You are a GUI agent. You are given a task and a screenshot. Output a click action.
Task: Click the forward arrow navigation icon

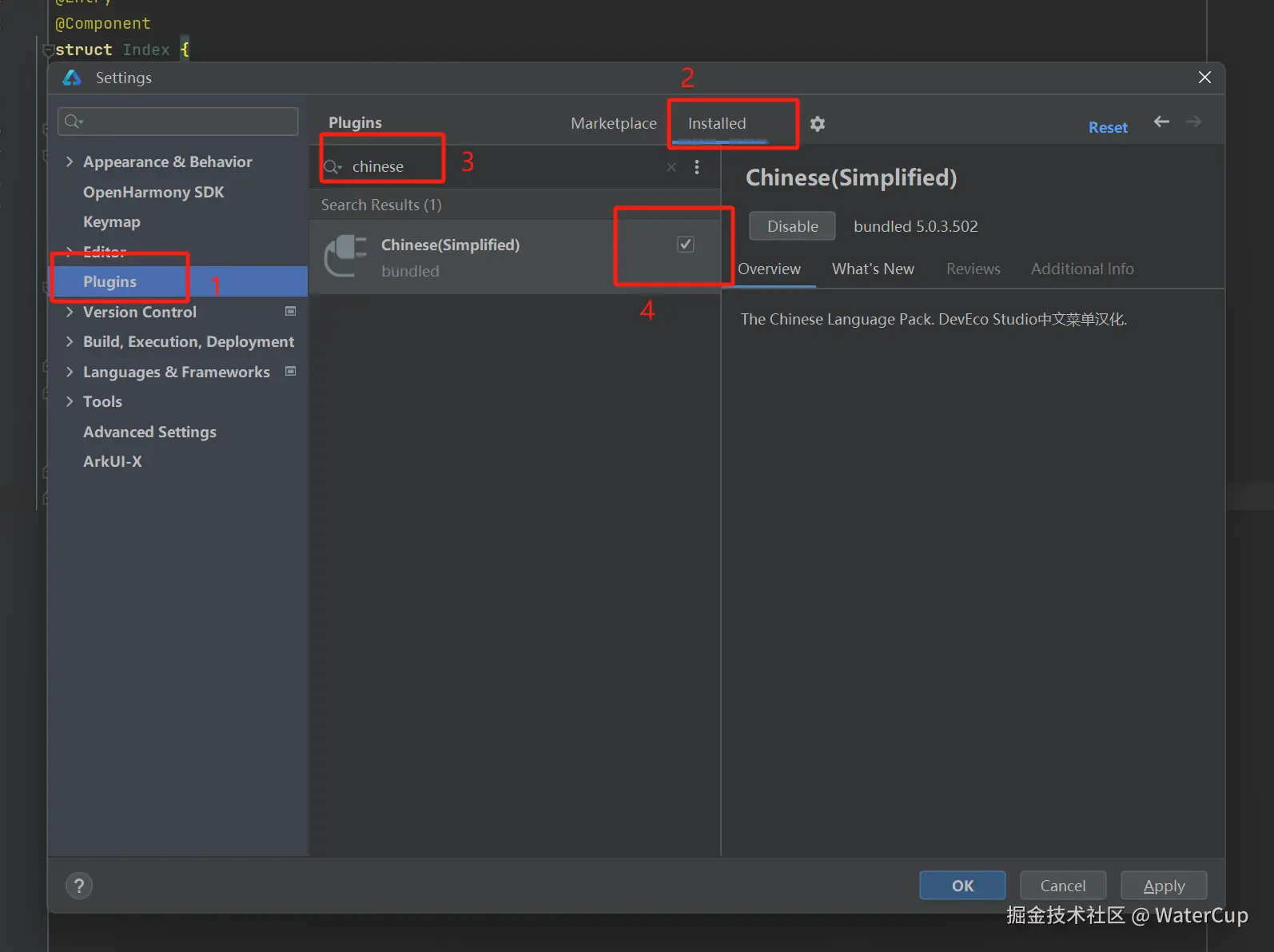(1193, 121)
